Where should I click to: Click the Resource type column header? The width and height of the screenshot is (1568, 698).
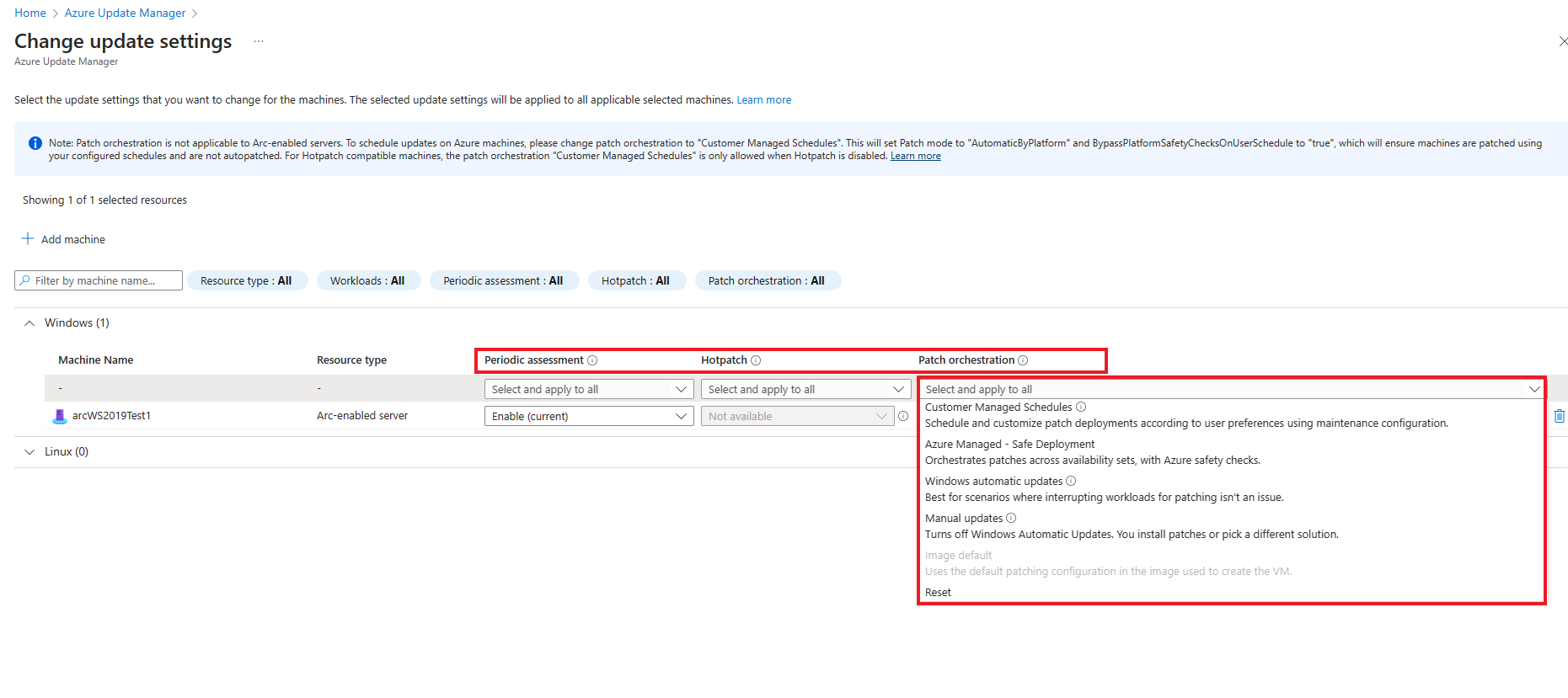(x=352, y=360)
